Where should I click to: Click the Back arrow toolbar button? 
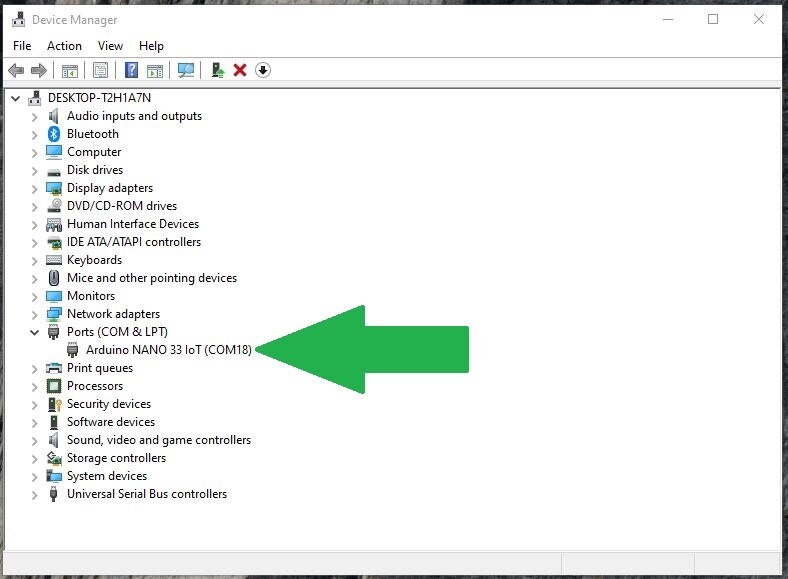(16, 70)
